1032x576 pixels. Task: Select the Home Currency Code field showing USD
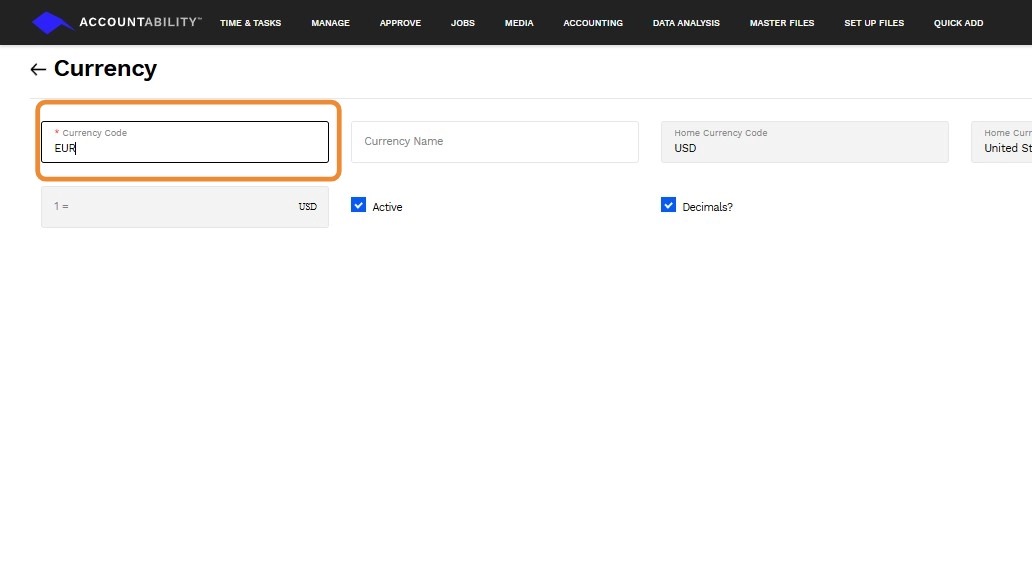pyautogui.click(x=805, y=142)
